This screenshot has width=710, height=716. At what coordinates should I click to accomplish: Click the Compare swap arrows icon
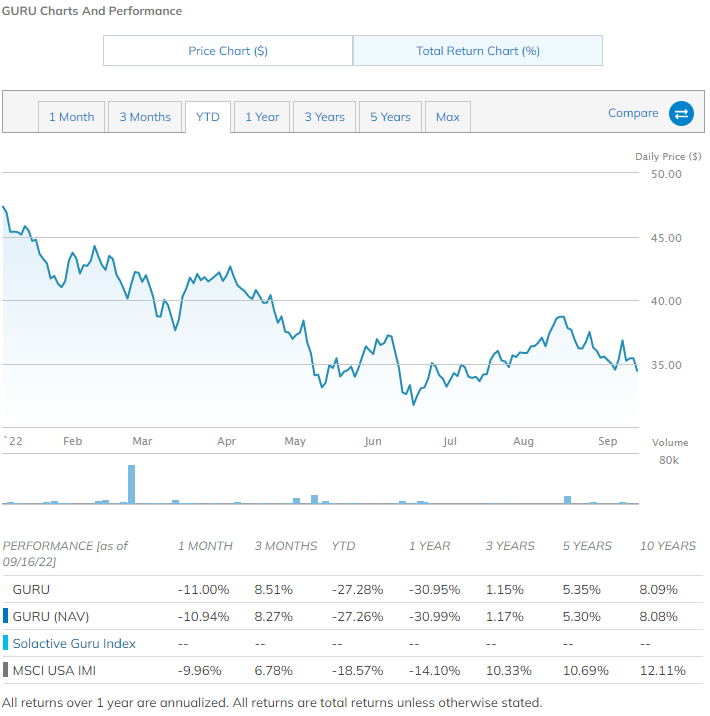(681, 114)
